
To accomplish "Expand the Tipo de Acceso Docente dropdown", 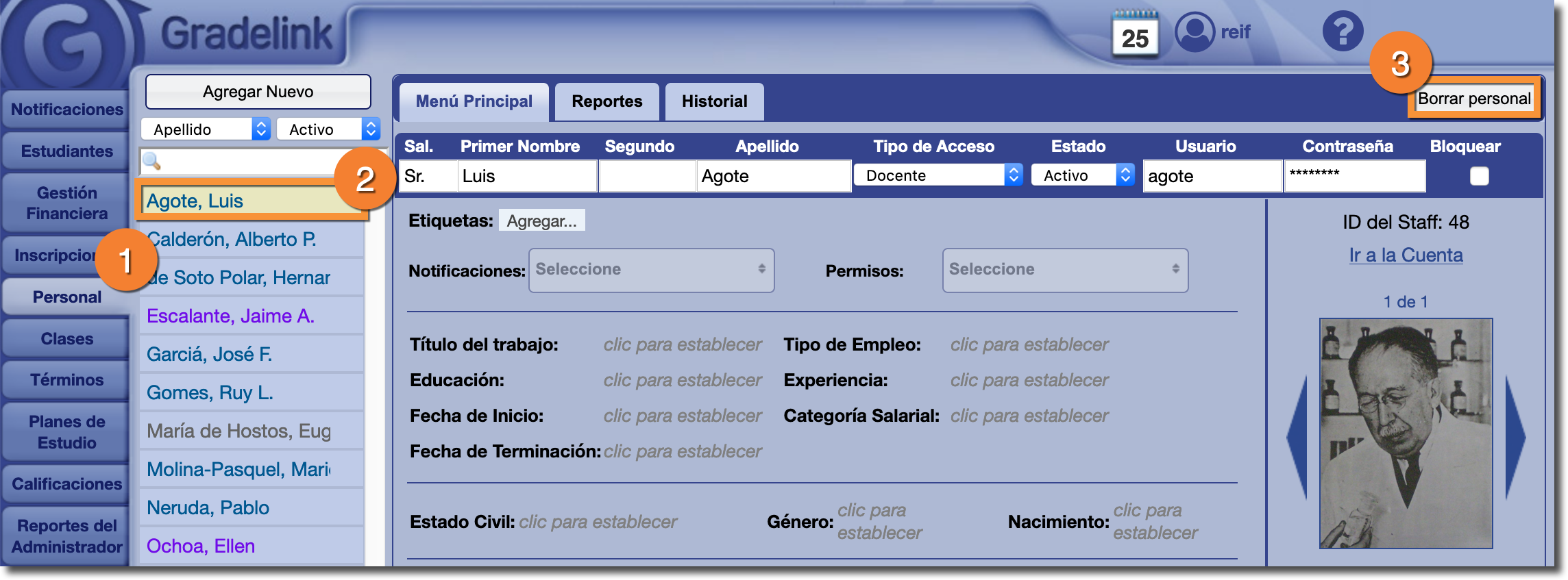I will pos(938,175).
